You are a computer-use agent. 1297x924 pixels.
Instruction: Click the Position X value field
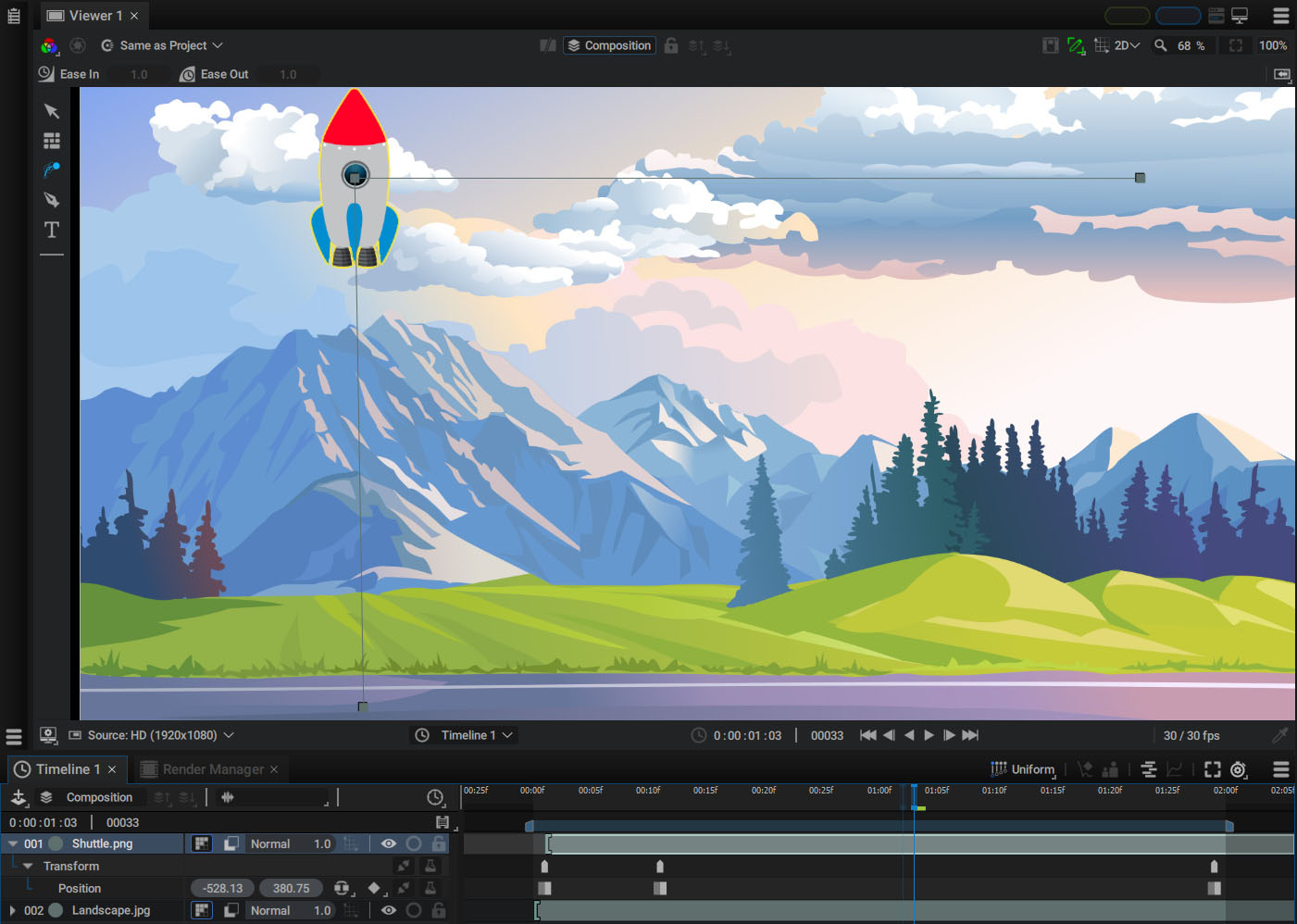[x=222, y=888]
